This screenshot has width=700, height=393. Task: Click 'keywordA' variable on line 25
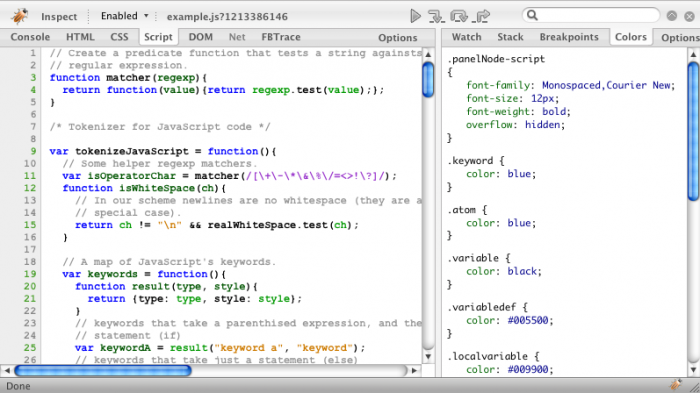pos(125,348)
